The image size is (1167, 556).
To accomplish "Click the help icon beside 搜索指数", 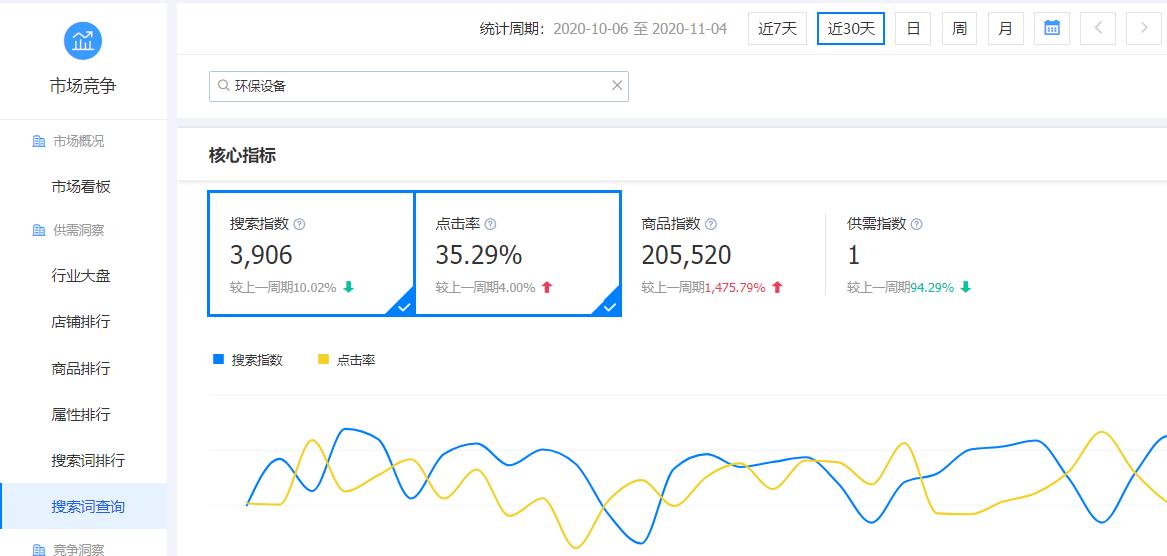I will [x=299, y=225].
